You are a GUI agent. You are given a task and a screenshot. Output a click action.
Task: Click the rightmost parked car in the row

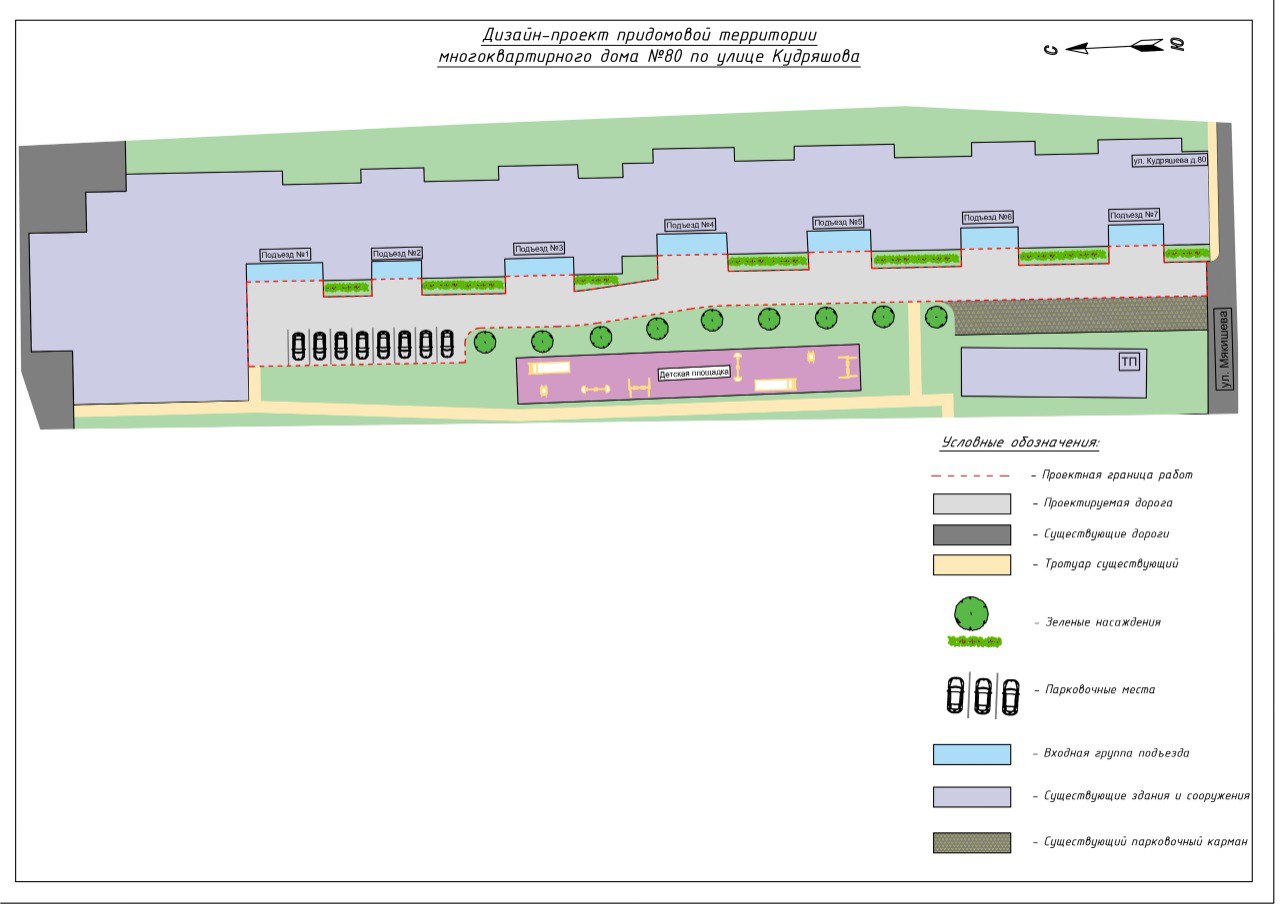click(x=446, y=344)
